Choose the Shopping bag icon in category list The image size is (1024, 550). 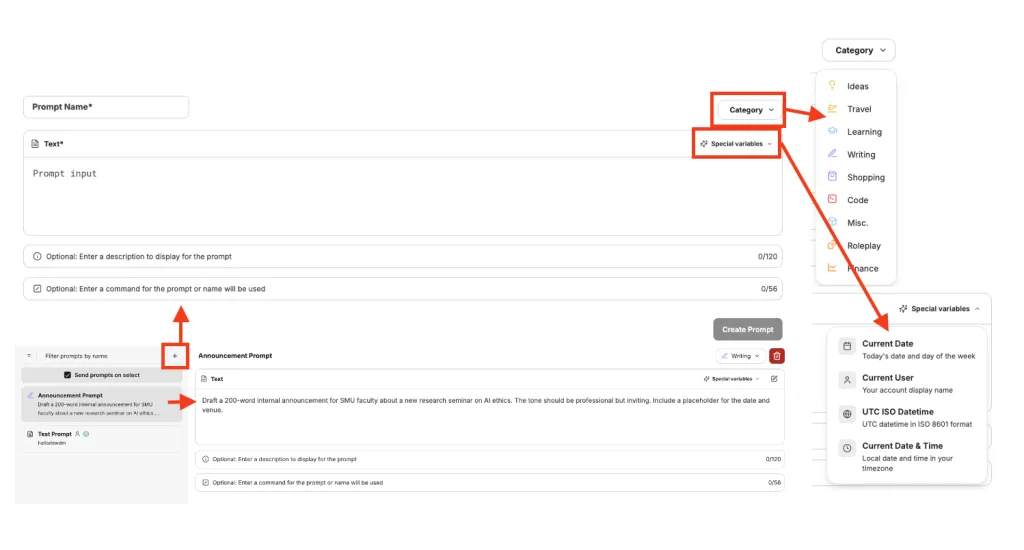click(x=832, y=176)
